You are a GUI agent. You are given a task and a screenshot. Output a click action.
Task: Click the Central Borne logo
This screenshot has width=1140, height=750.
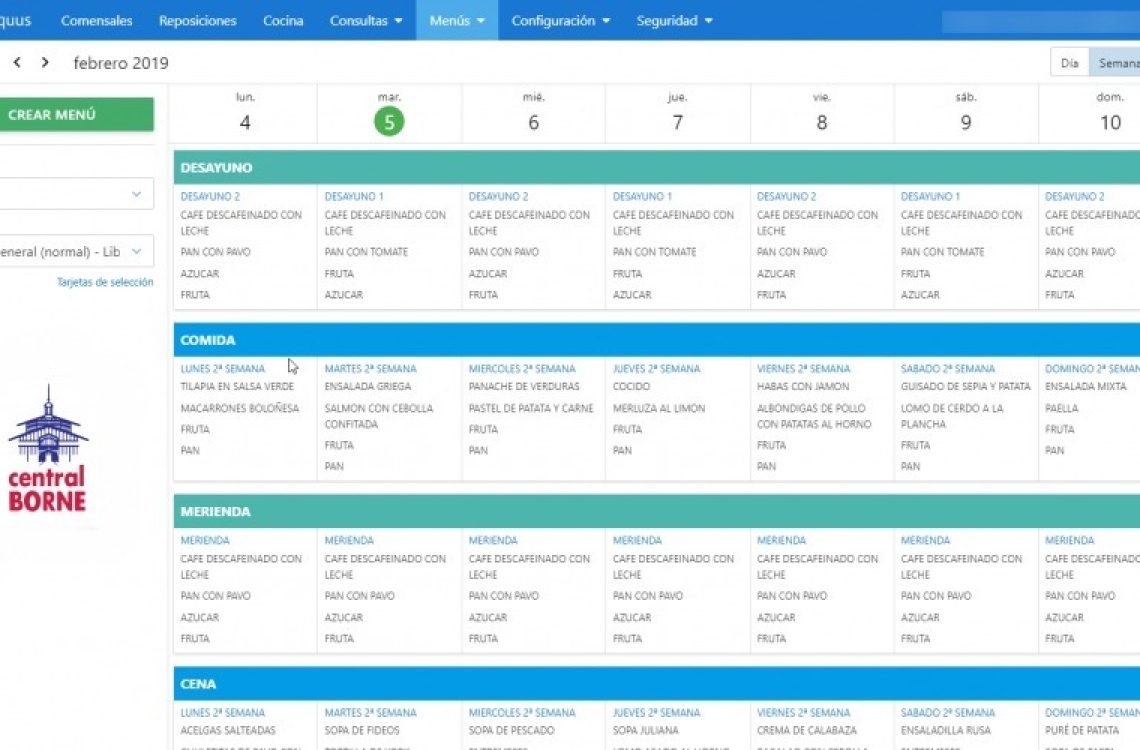[x=48, y=449]
